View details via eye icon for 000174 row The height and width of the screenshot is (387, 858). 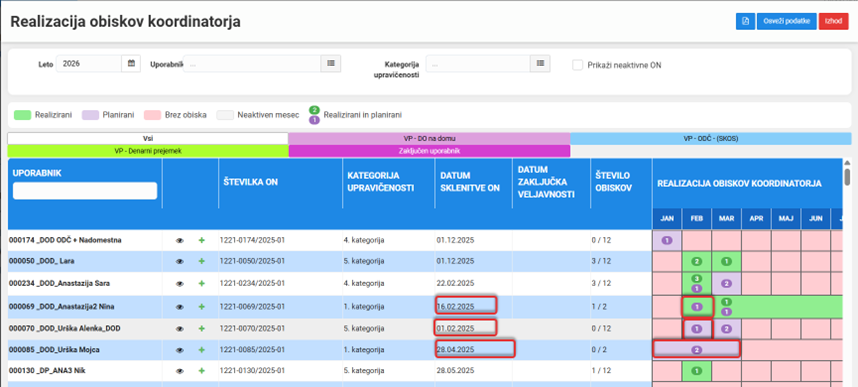(x=179, y=240)
